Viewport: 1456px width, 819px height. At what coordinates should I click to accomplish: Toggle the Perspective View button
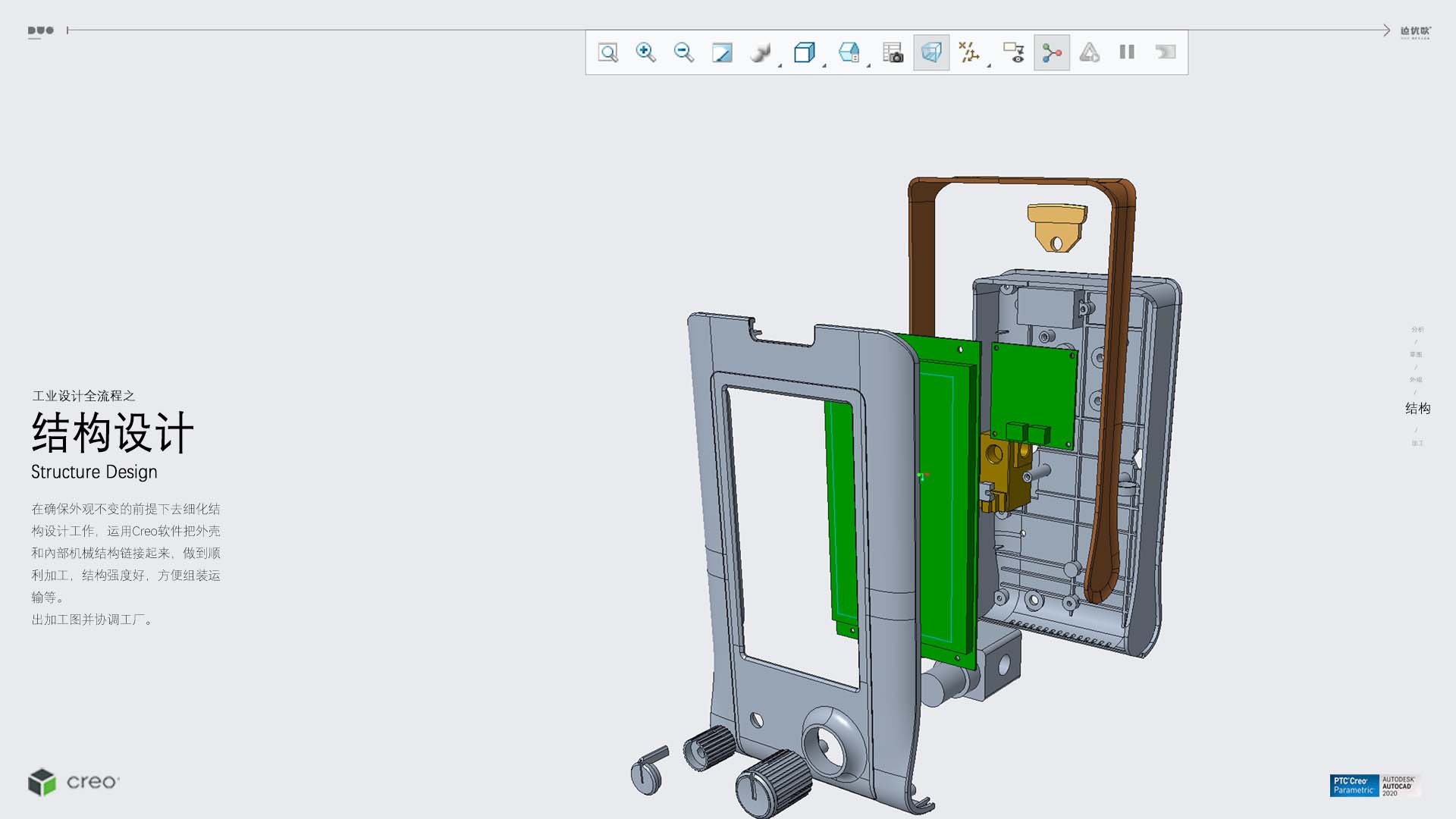coord(931,52)
